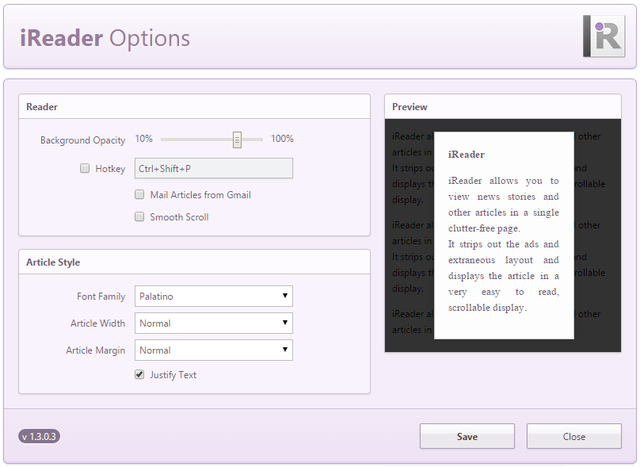Open the Article Margin dropdown
The height and width of the screenshot is (467, 640).
[x=213, y=350]
